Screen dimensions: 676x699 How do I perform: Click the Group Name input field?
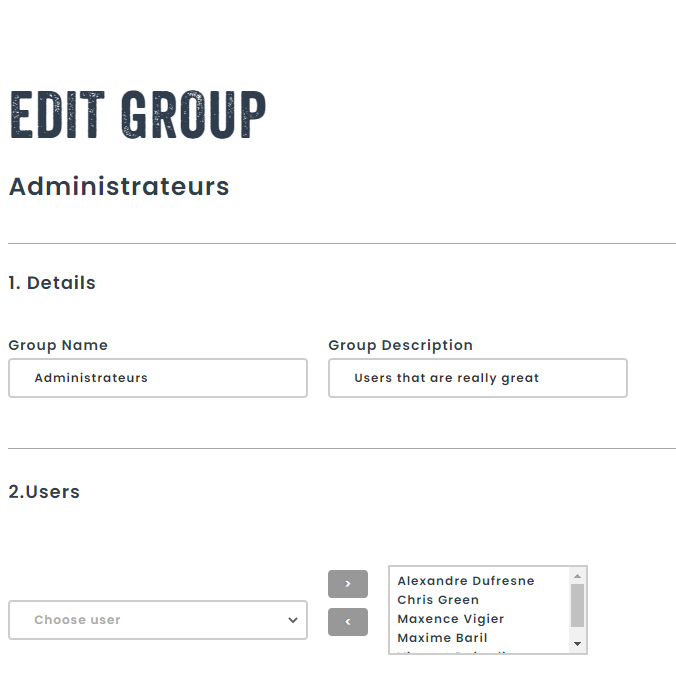coord(158,378)
